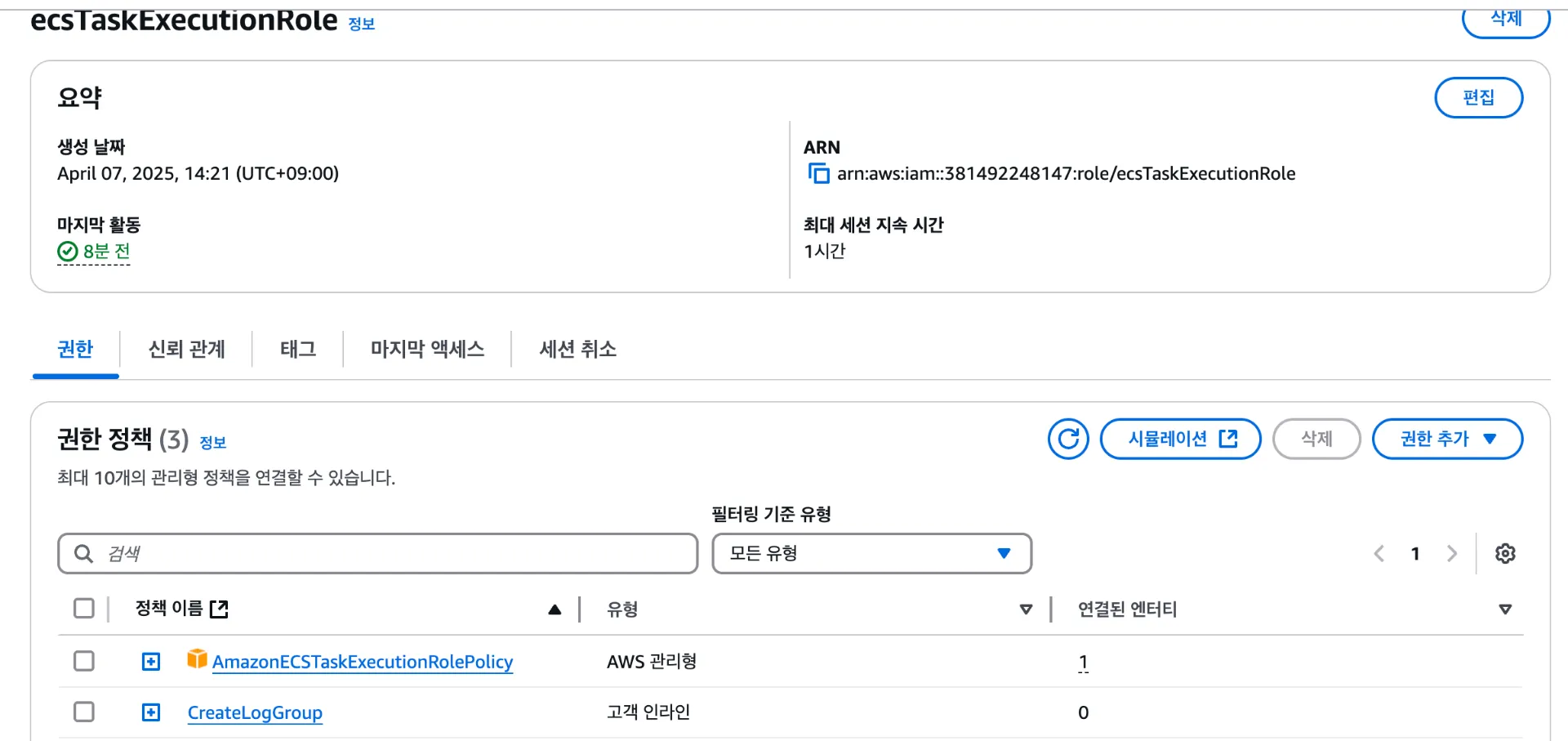The image size is (1568, 741).
Task: Go to the next page arrow
Action: point(1452,553)
